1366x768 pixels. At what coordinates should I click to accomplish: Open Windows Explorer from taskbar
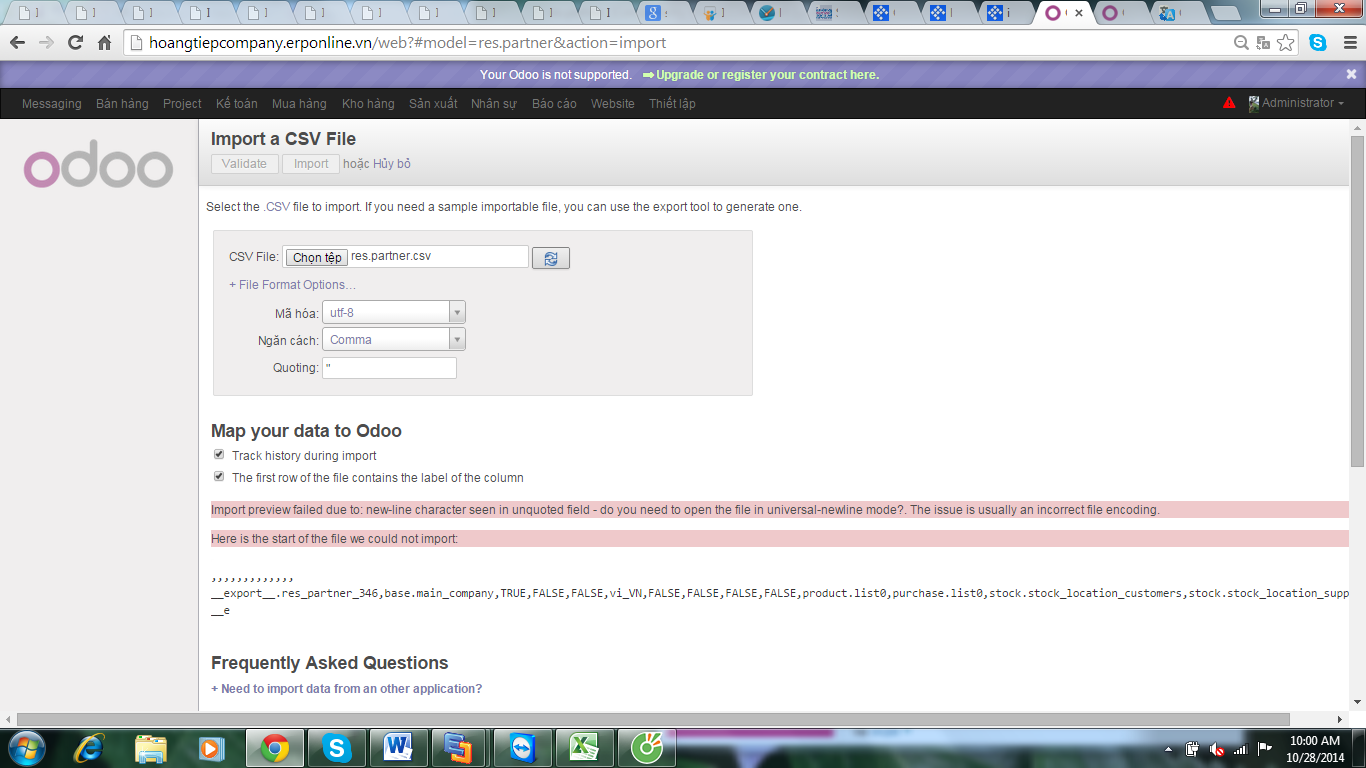(152, 748)
